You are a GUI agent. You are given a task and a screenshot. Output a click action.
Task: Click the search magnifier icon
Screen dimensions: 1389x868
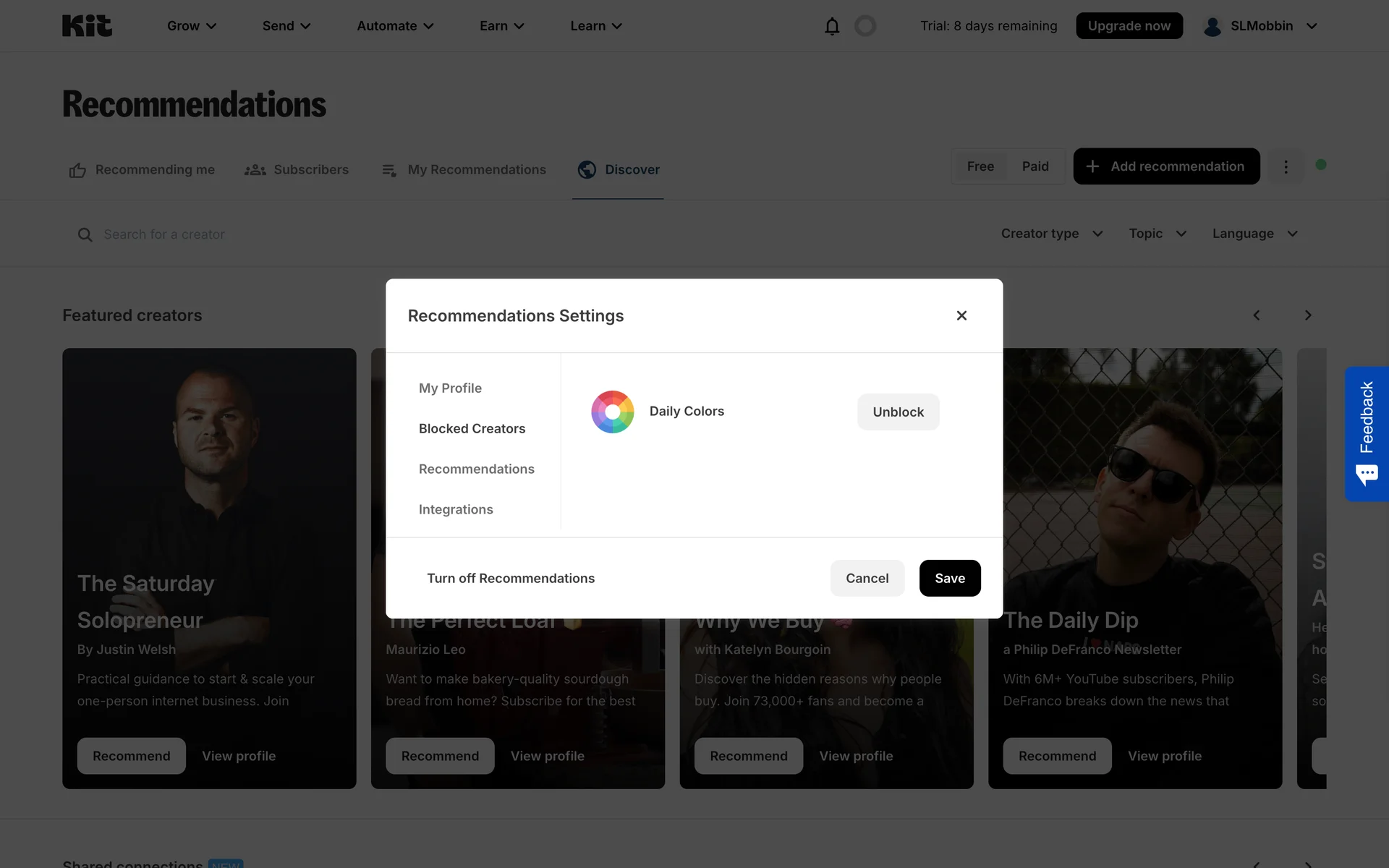click(x=85, y=234)
